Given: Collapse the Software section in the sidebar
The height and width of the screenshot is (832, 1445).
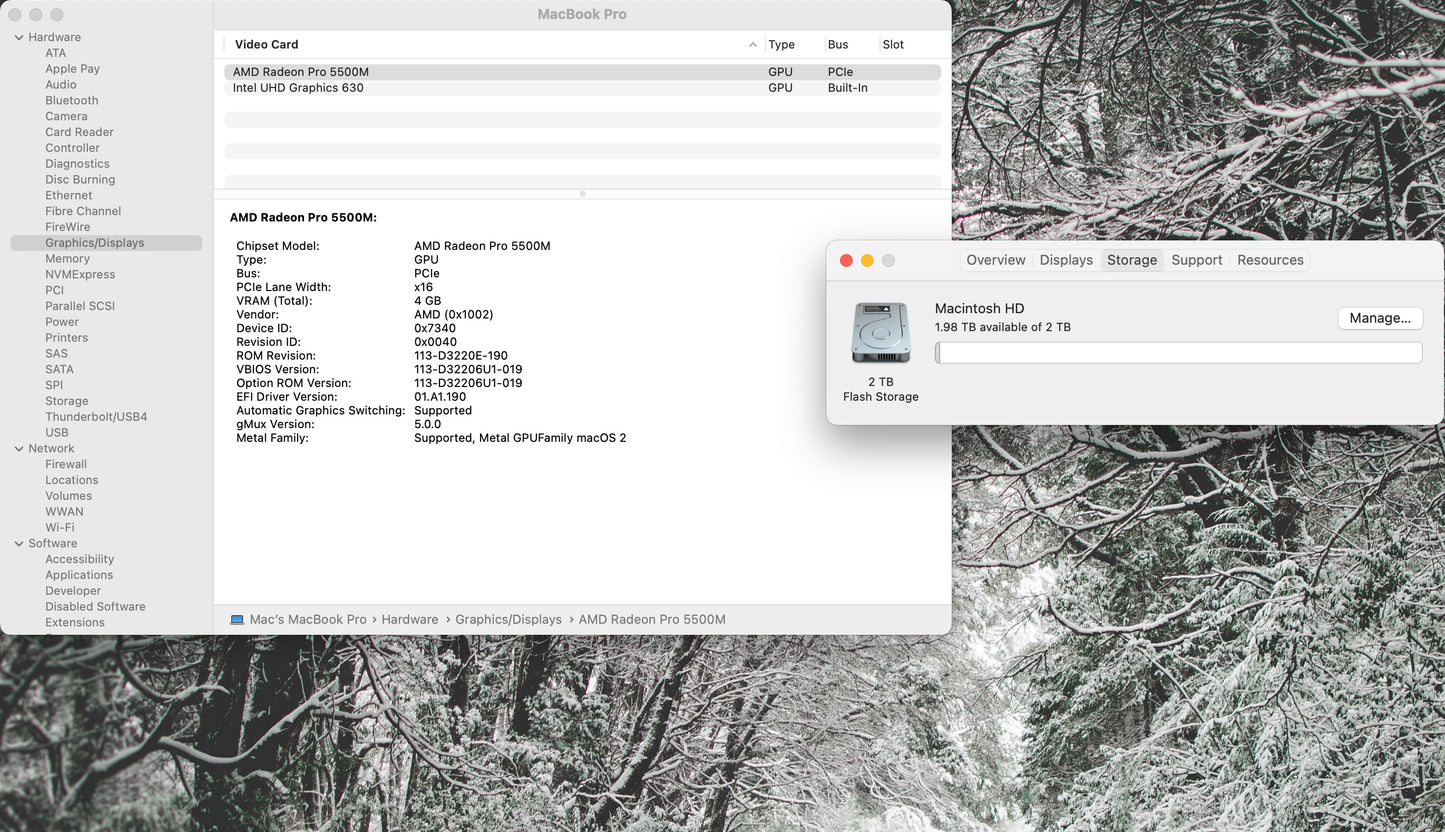Looking at the screenshot, I should (x=18, y=543).
